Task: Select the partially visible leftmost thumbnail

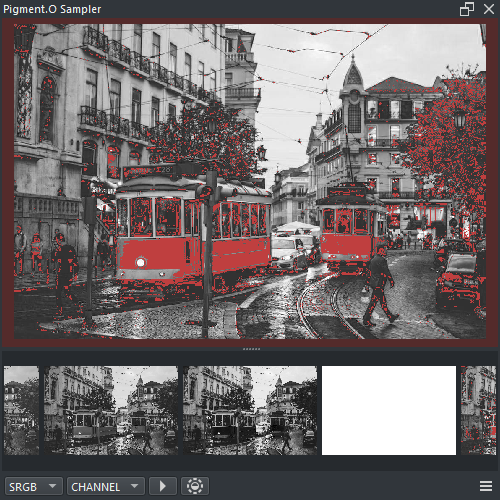Action: [21, 410]
